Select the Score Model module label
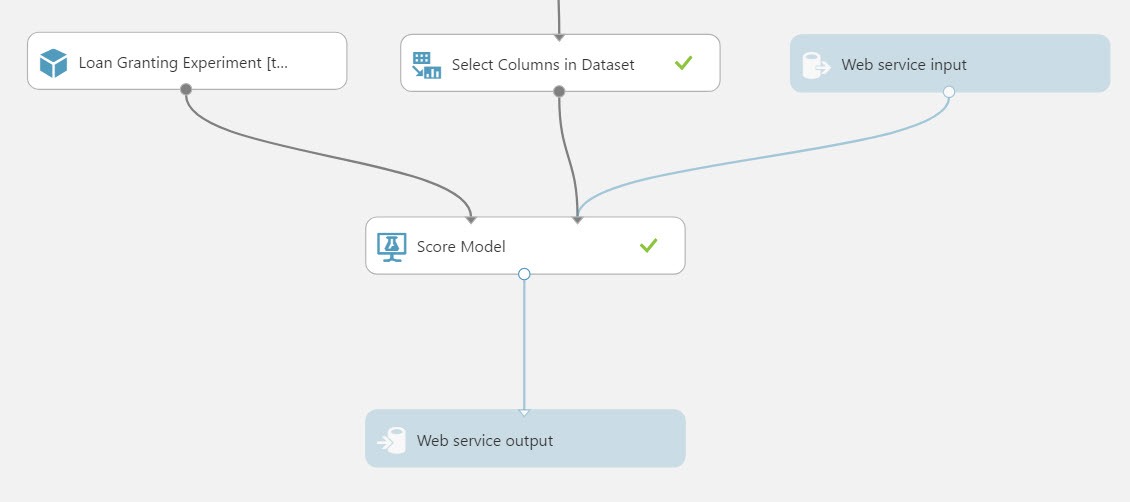1130x502 pixels. tap(461, 246)
